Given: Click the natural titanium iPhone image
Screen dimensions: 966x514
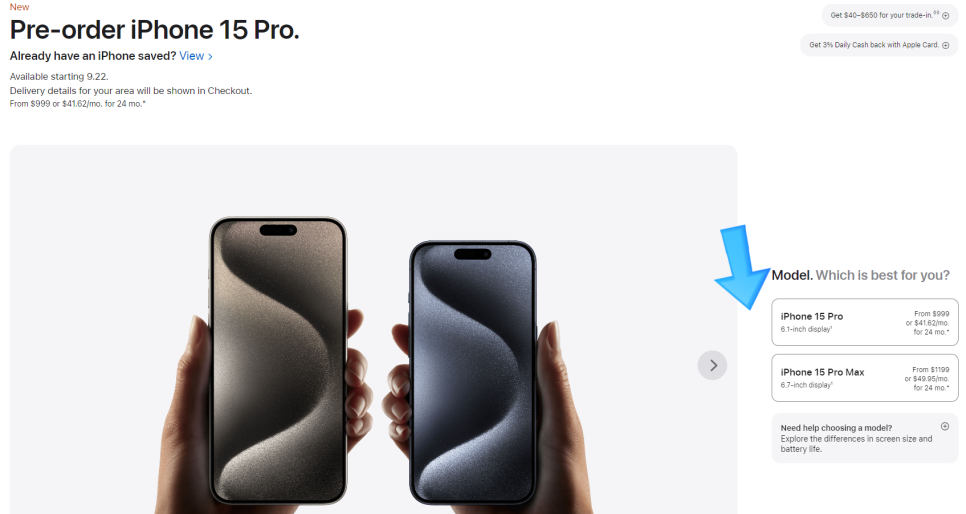Looking at the screenshot, I should click(x=278, y=361).
